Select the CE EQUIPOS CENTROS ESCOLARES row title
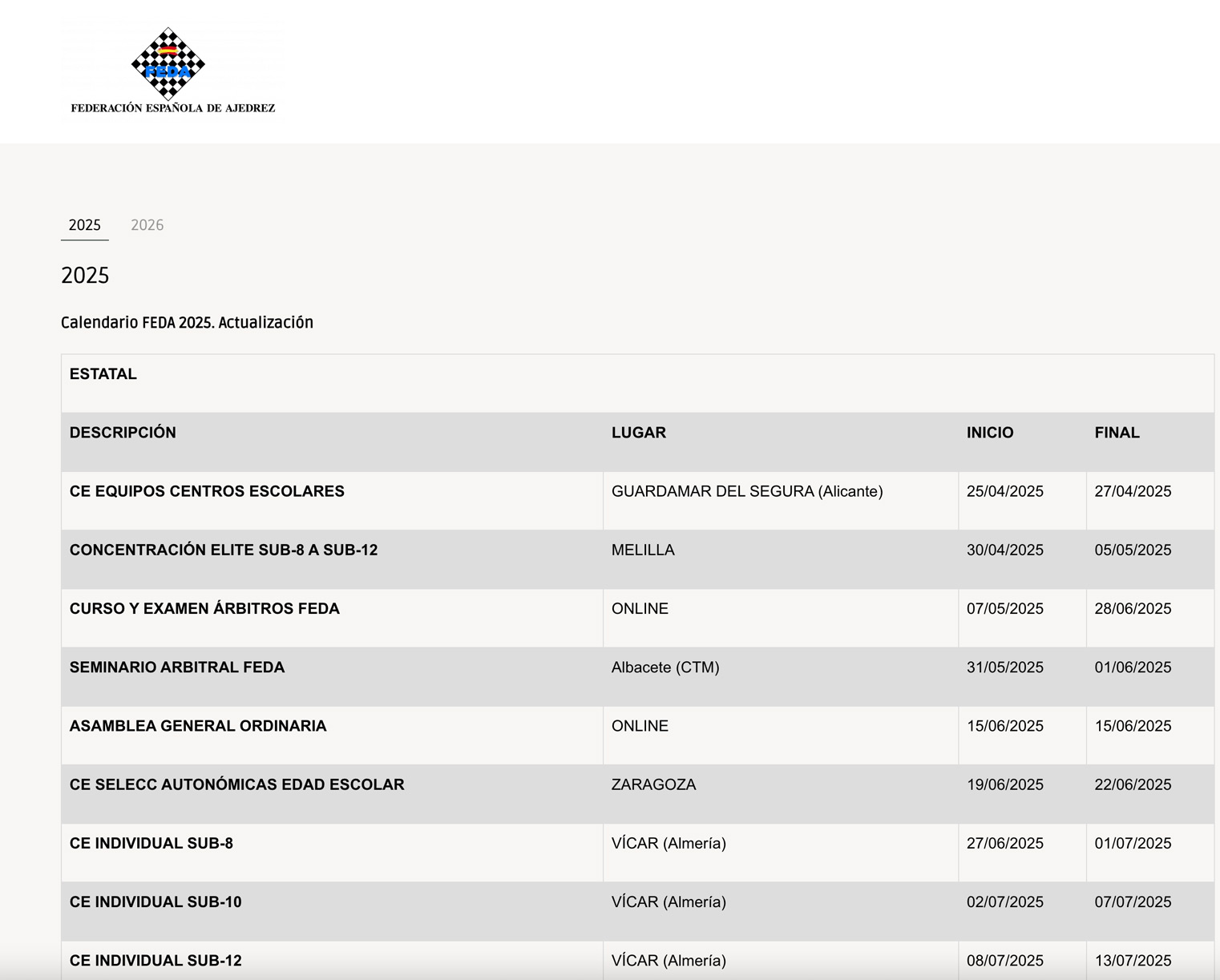Viewport: 1220px width, 980px height. pyautogui.click(x=207, y=491)
